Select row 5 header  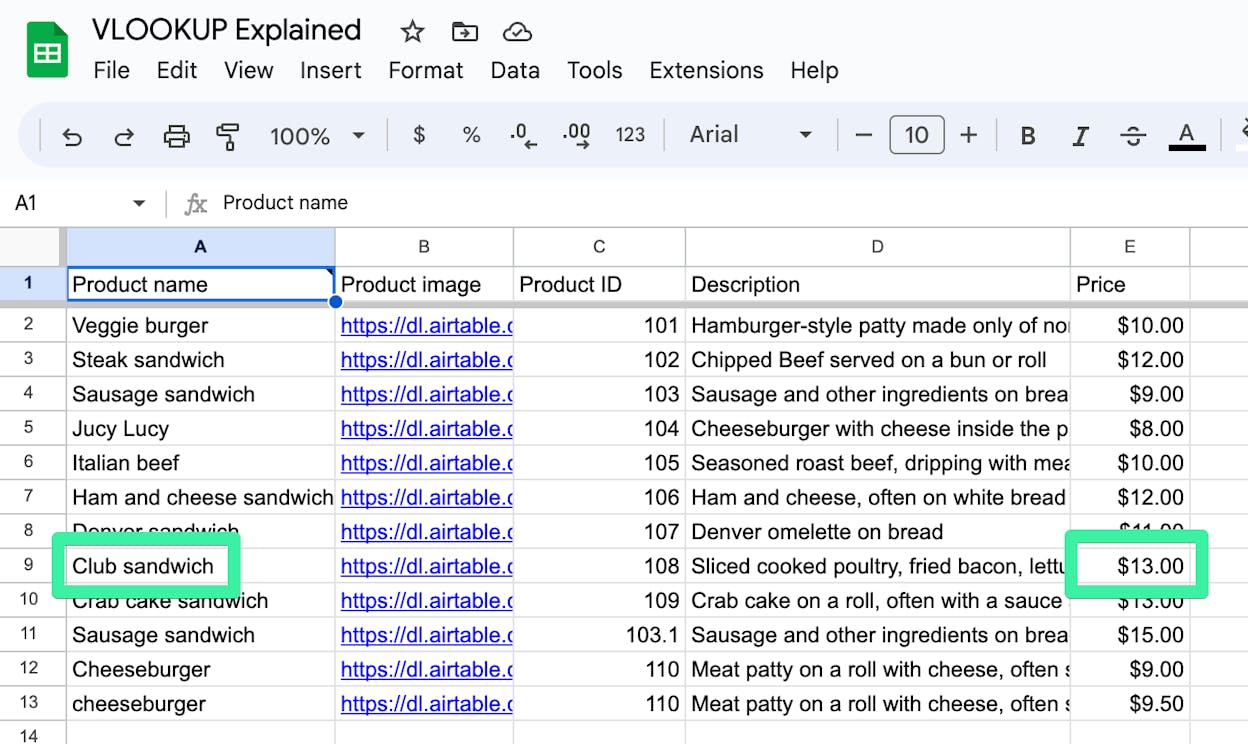pyautogui.click(x=28, y=428)
